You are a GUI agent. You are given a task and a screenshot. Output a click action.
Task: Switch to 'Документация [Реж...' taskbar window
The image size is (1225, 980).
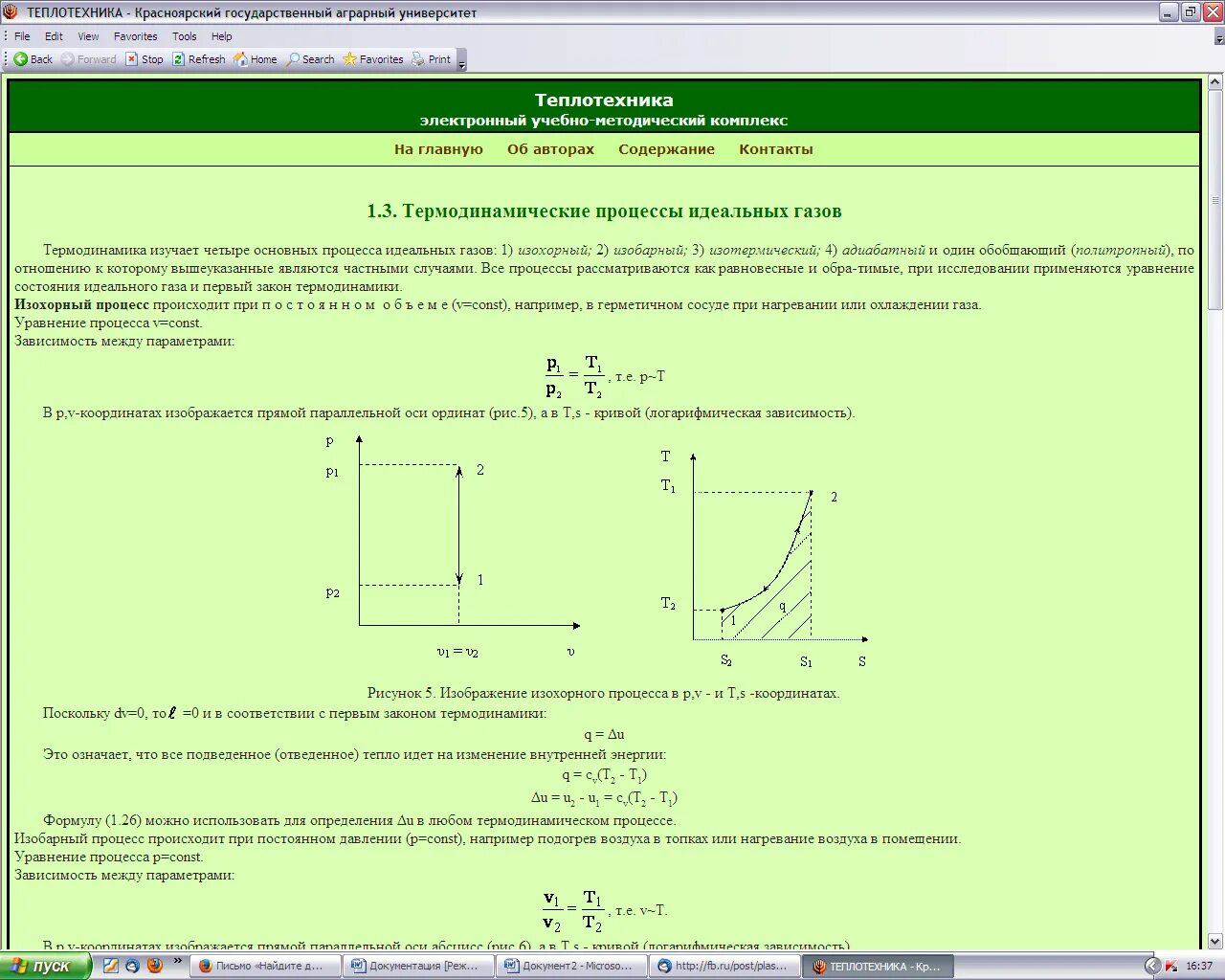point(418,966)
